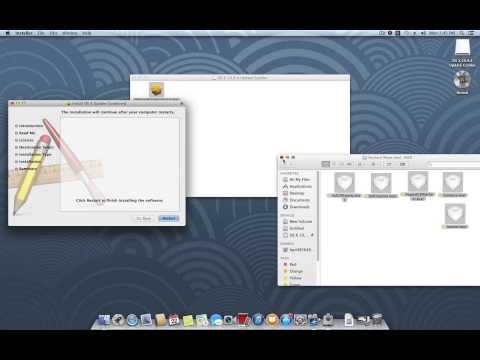The height and width of the screenshot is (360, 480).
Task: Open iBooks from the Dock
Action: click(x=272, y=320)
